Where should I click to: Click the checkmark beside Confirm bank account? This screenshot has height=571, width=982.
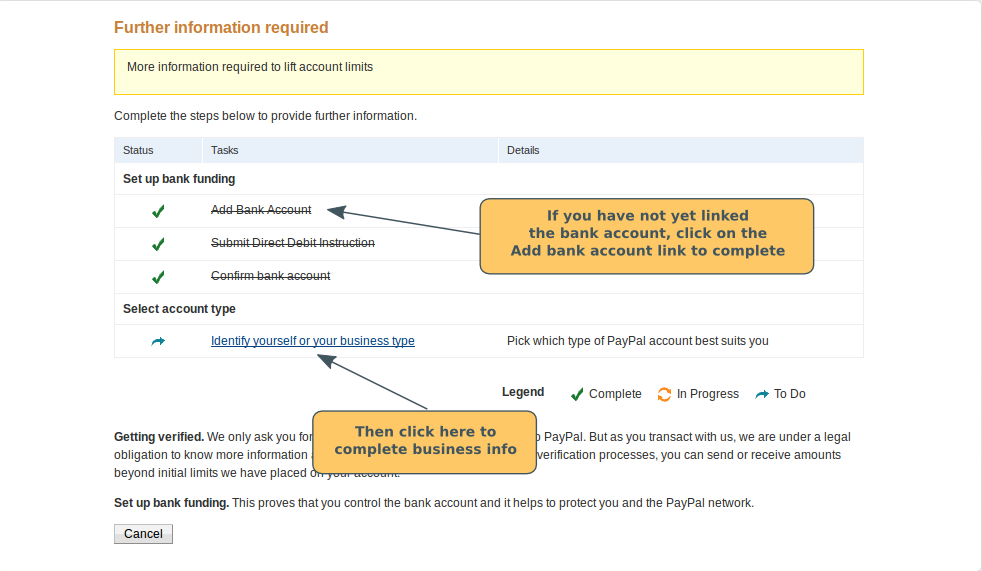coord(158,277)
